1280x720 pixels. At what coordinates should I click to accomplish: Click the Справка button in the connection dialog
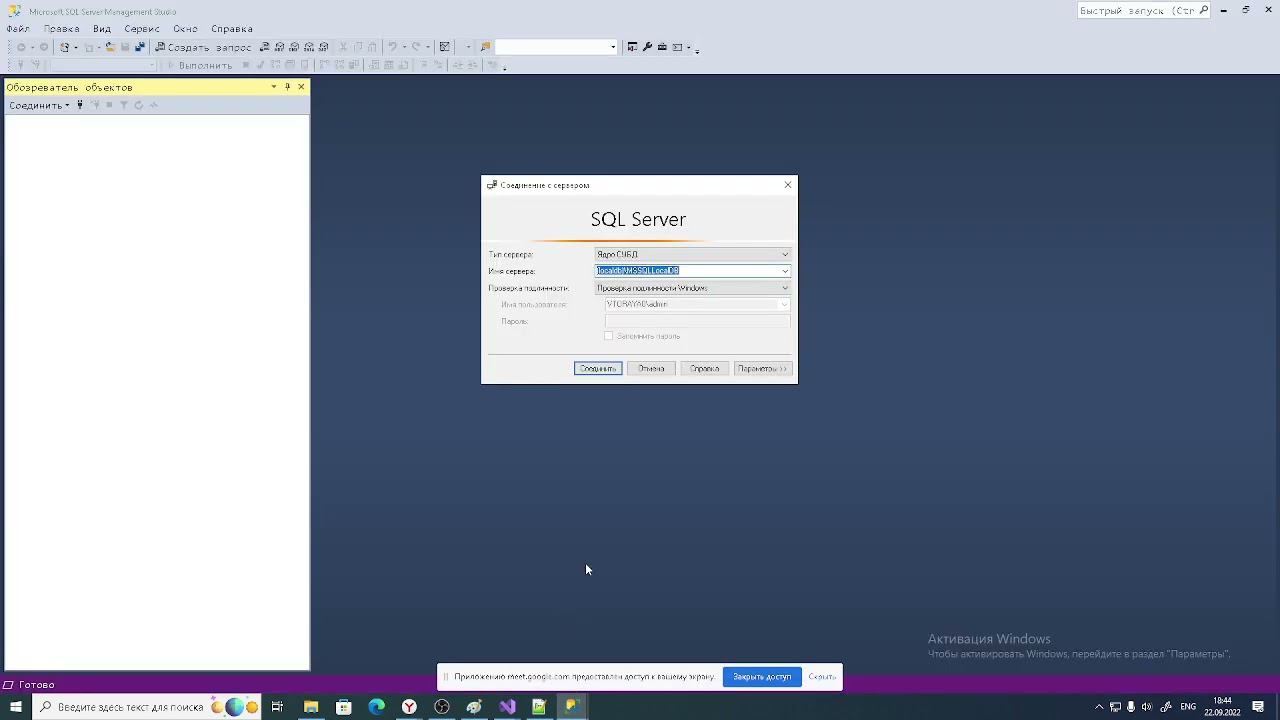(x=704, y=368)
